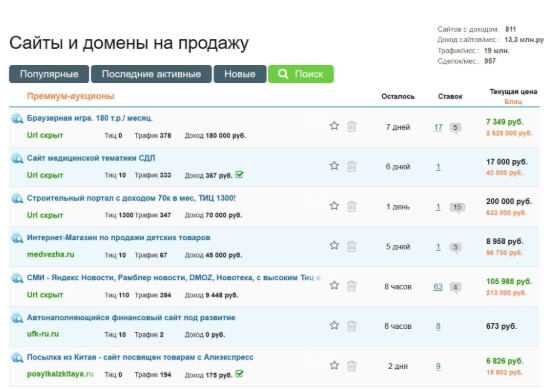
Task: Click verified income checkmark on medical site
Action: (x=239, y=174)
